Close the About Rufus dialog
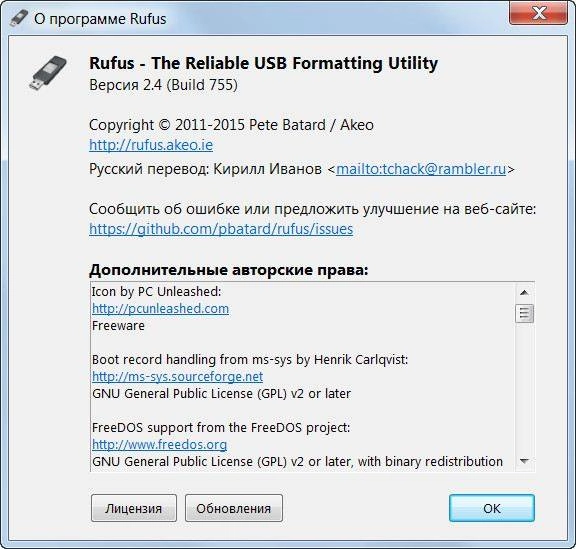The width and height of the screenshot is (576, 549). pyautogui.click(x=539, y=14)
